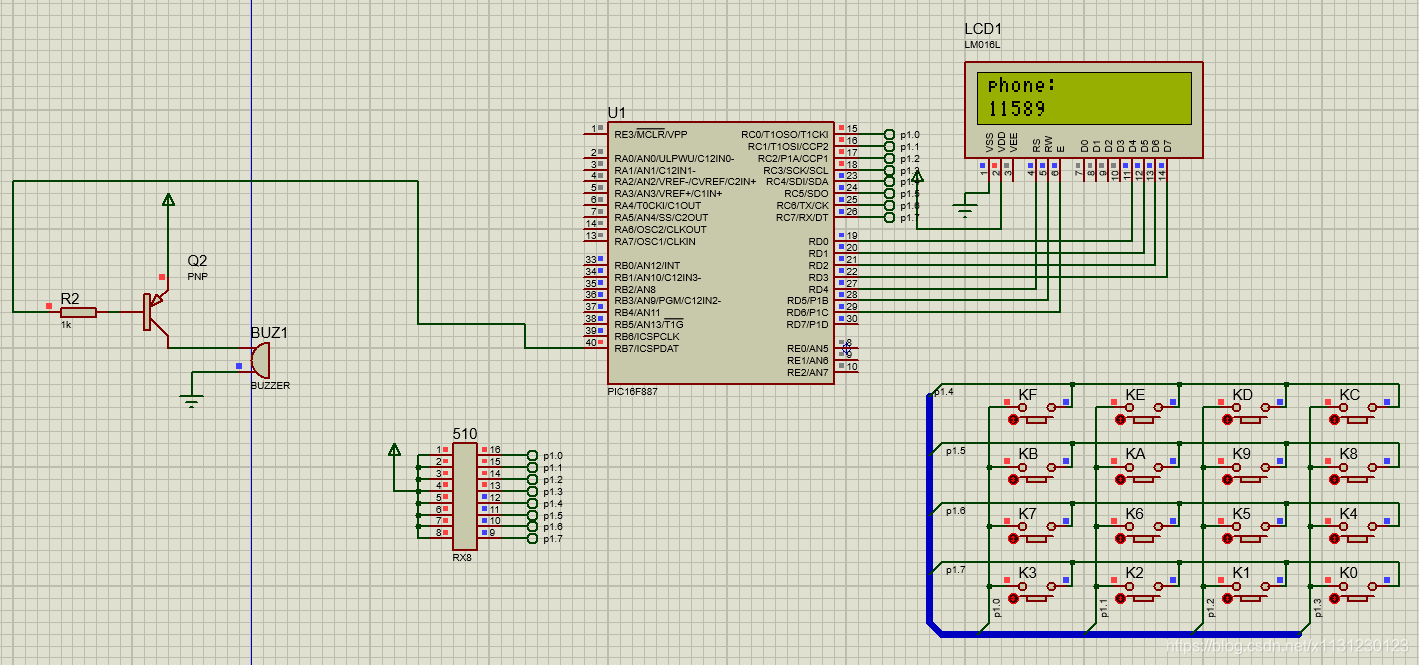Select the power arrow left of RX8
The height and width of the screenshot is (665, 1419).
pos(394,450)
